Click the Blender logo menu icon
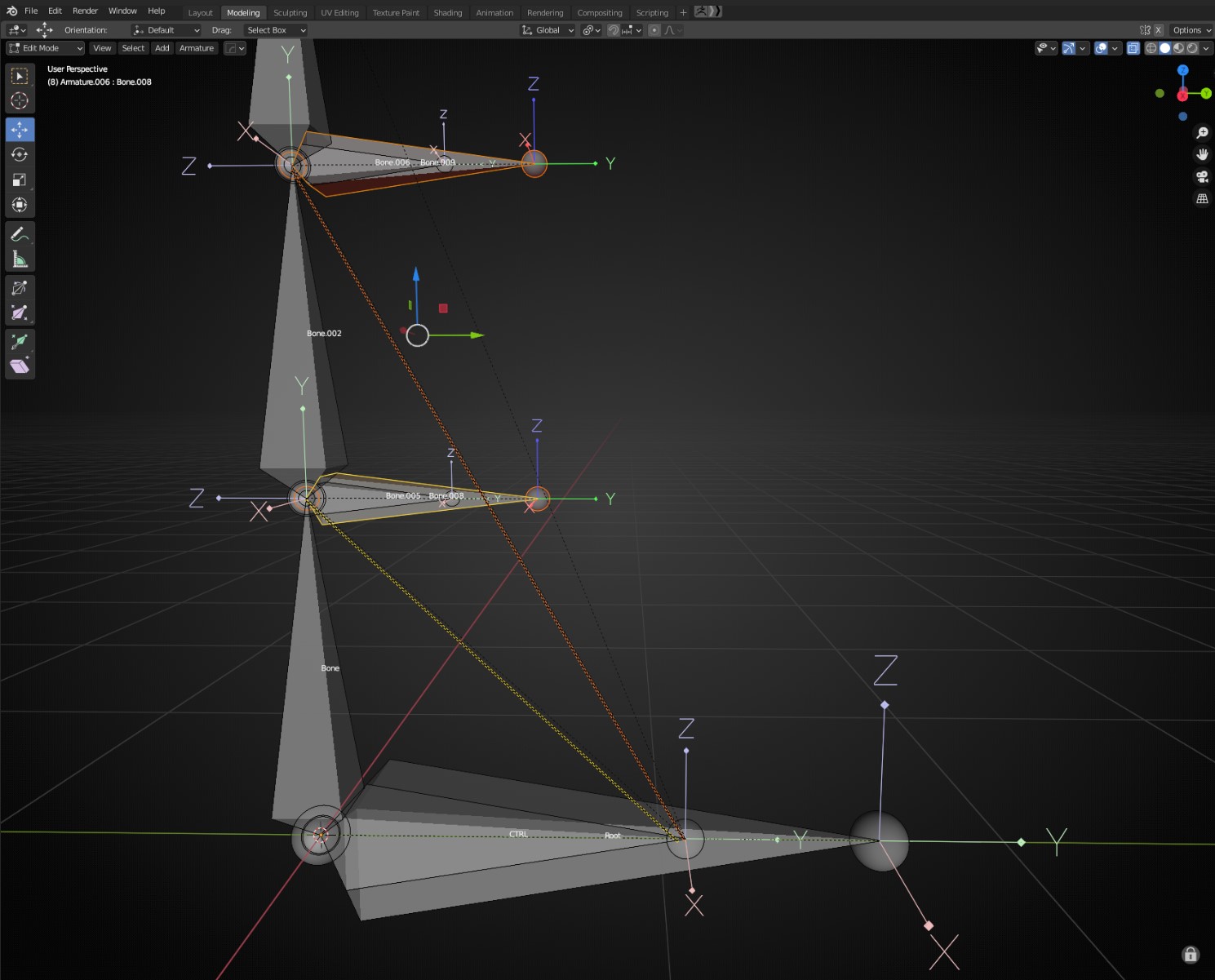1215x980 pixels. [x=11, y=11]
